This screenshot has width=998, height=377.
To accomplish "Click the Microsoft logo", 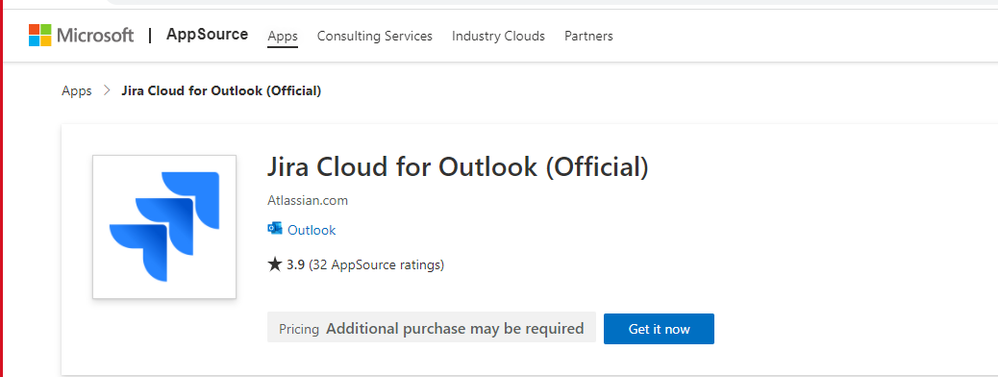I will (81, 35).
